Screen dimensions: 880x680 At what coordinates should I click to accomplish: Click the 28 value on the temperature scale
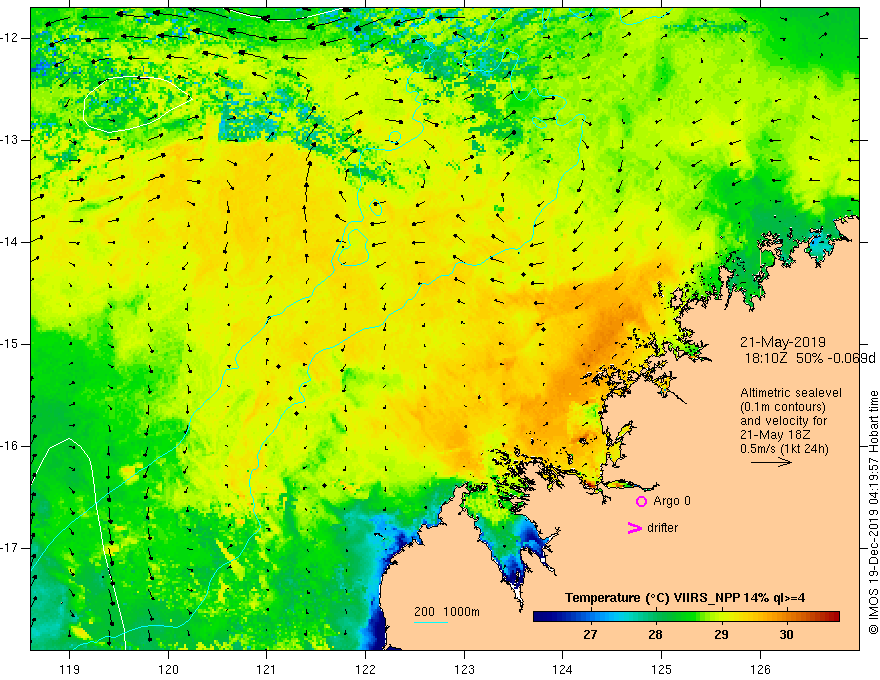tap(655, 635)
